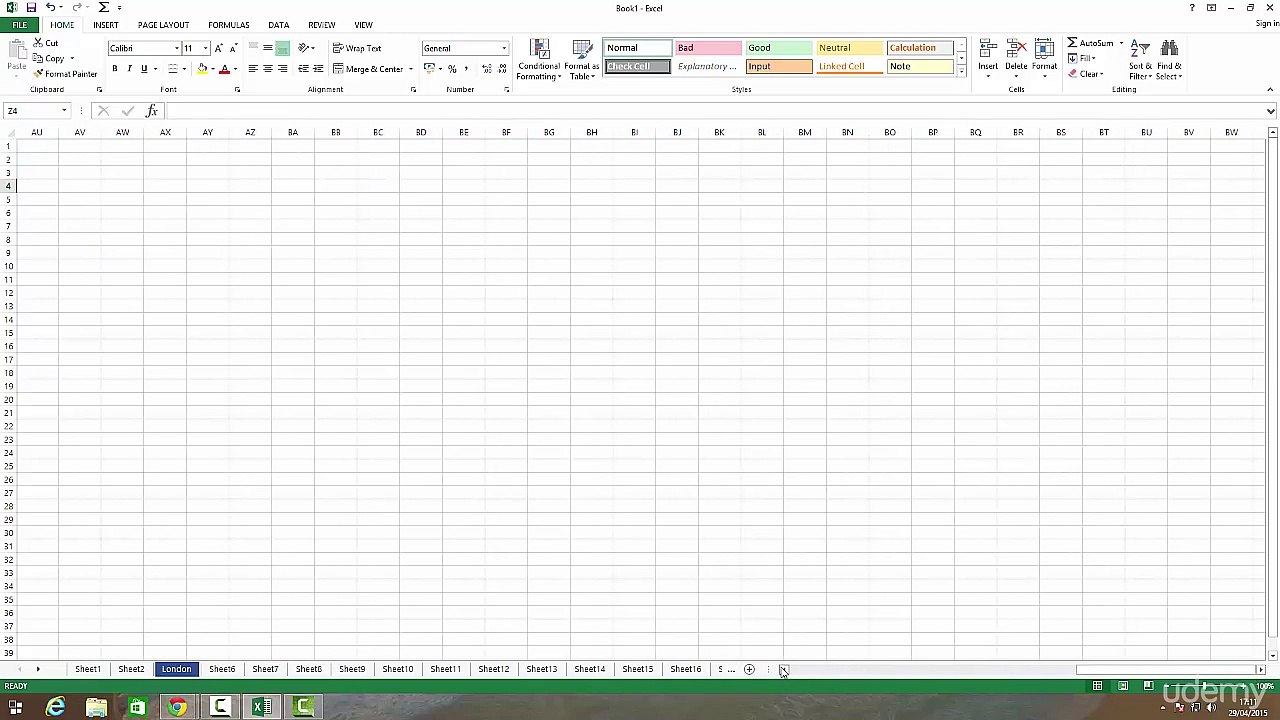Apply the Top Align icon

tap(253, 48)
